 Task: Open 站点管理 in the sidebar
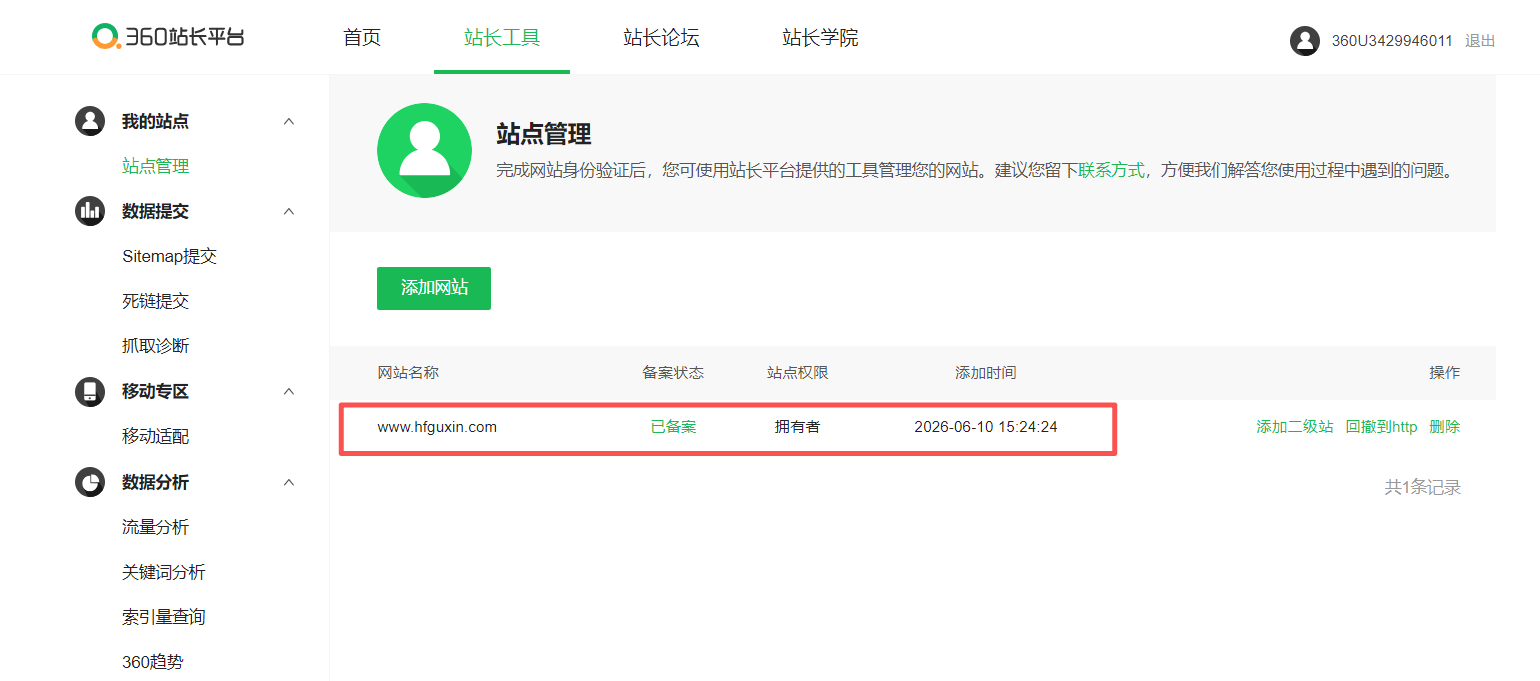(156, 166)
